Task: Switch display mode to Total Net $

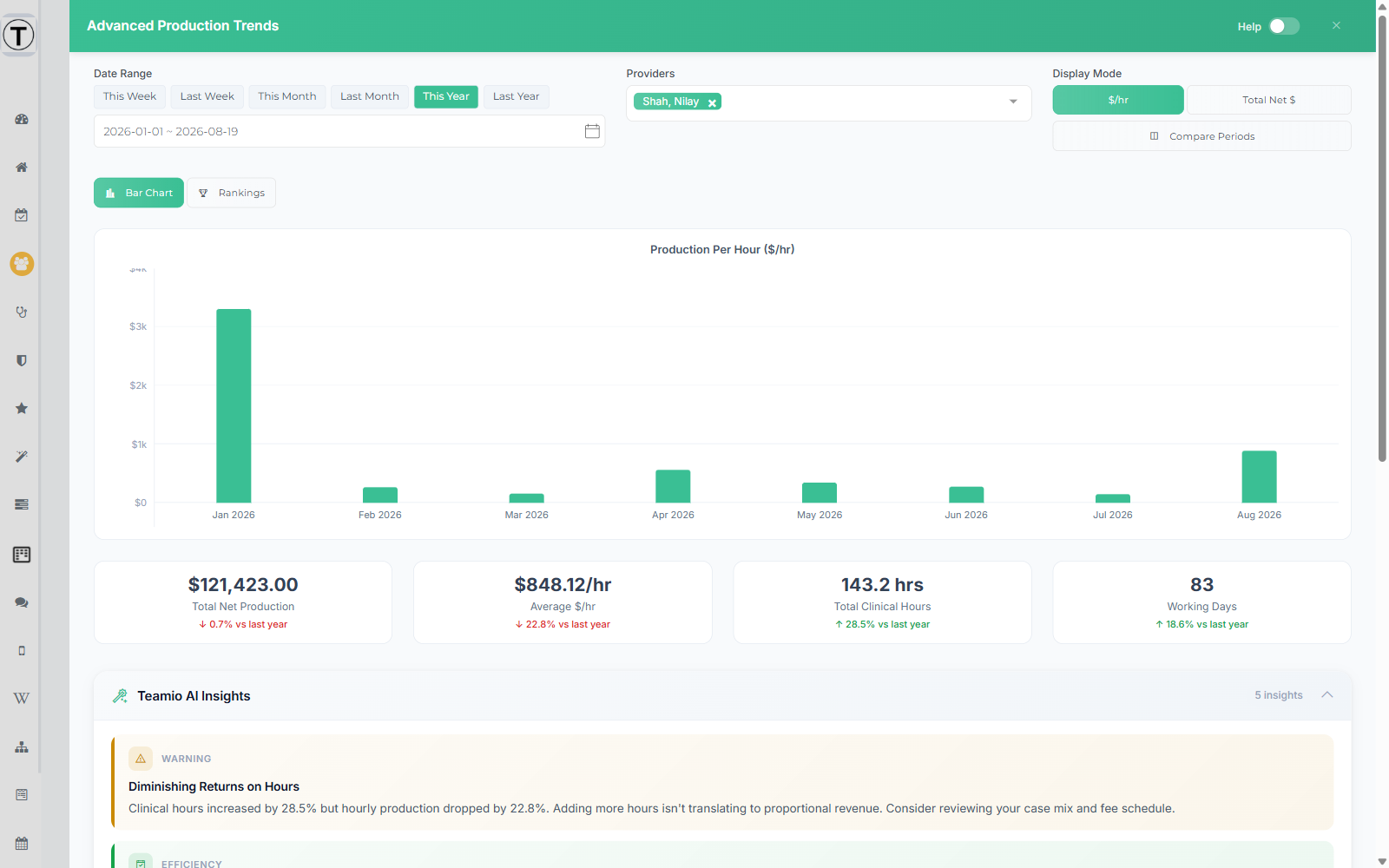Action: 1268,100
